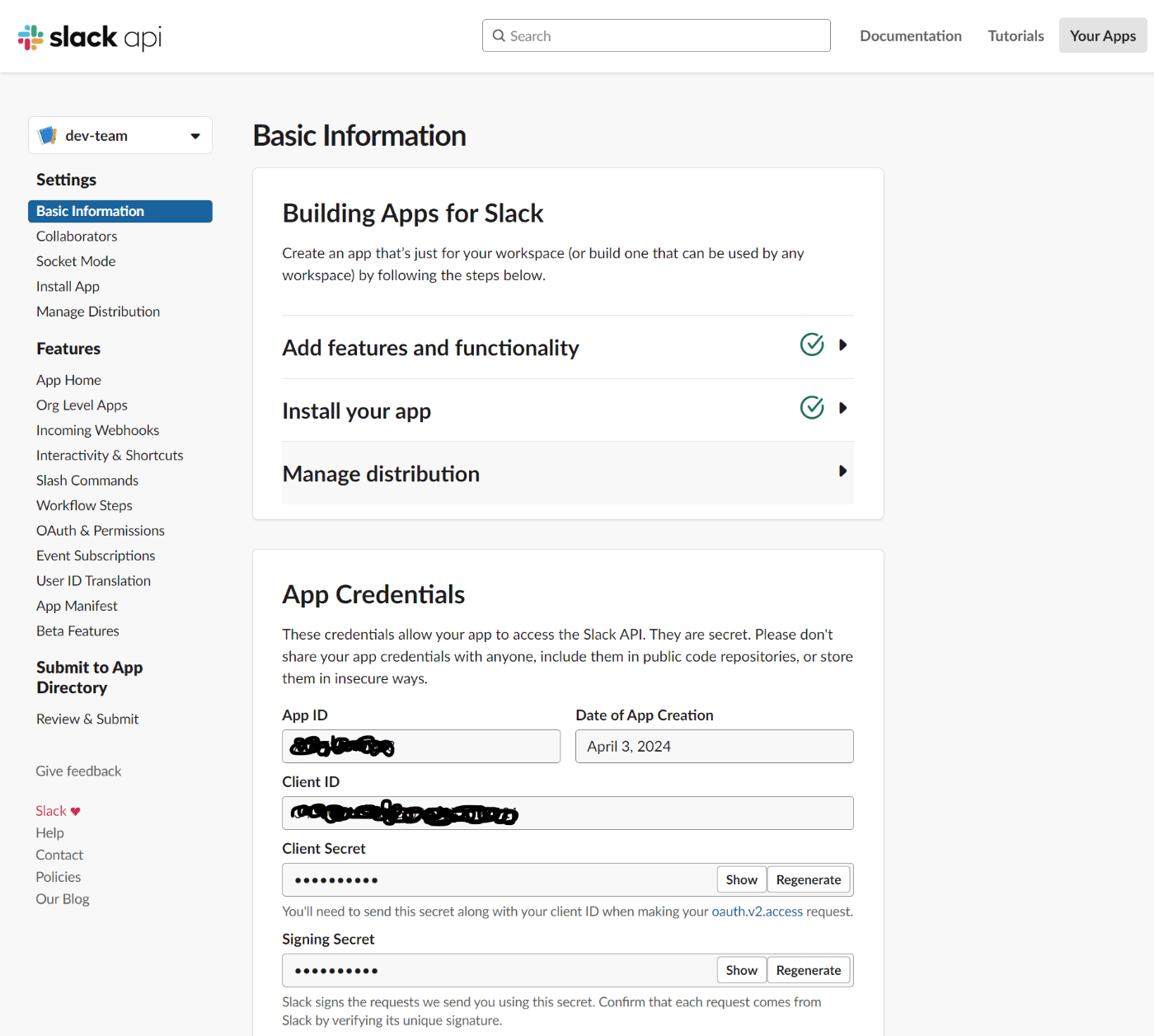Open User ID Translation
1154x1036 pixels.
pyautogui.click(x=93, y=581)
